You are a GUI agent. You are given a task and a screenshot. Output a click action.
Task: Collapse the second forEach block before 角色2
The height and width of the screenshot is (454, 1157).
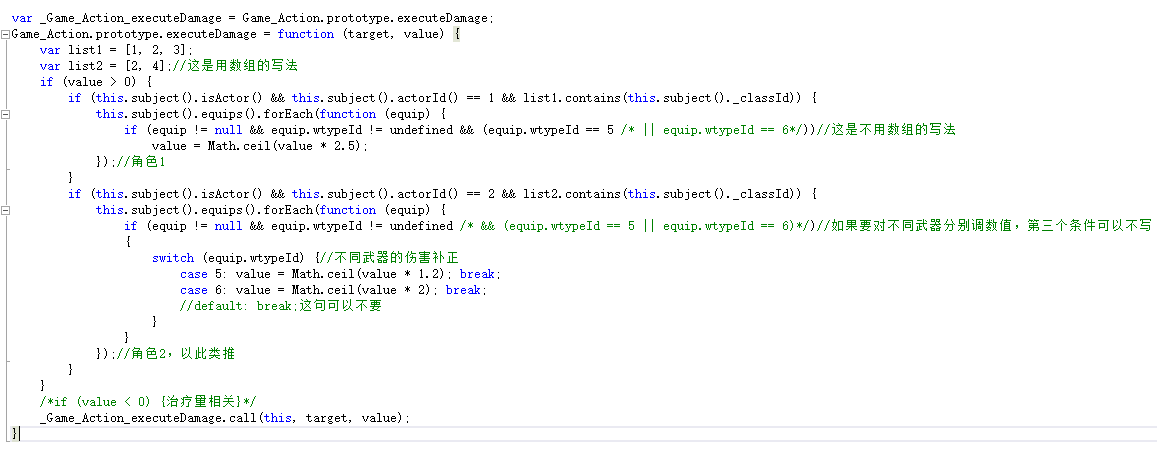pyautogui.click(x=6, y=210)
